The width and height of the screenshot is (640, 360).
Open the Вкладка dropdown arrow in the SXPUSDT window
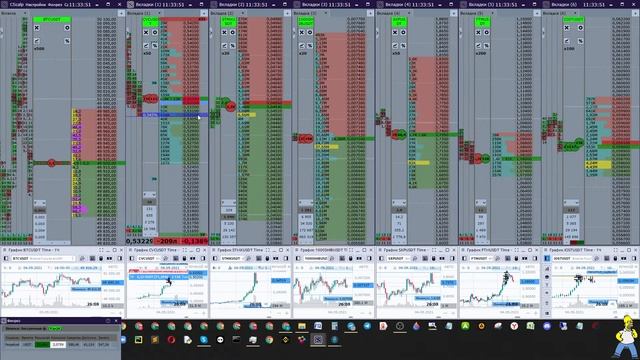point(409,13)
